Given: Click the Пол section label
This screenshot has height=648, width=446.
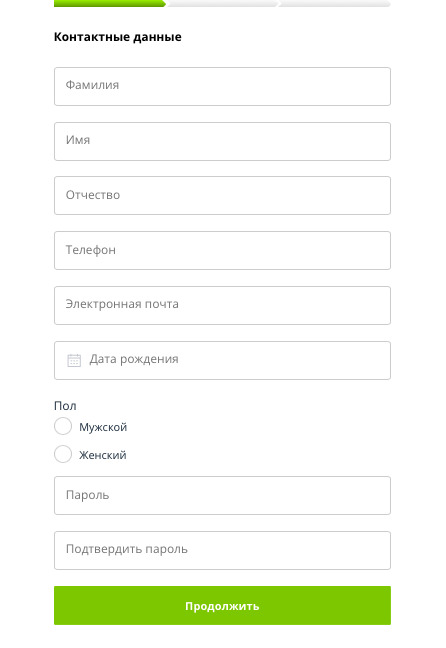Looking at the screenshot, I should coord(65,406).
